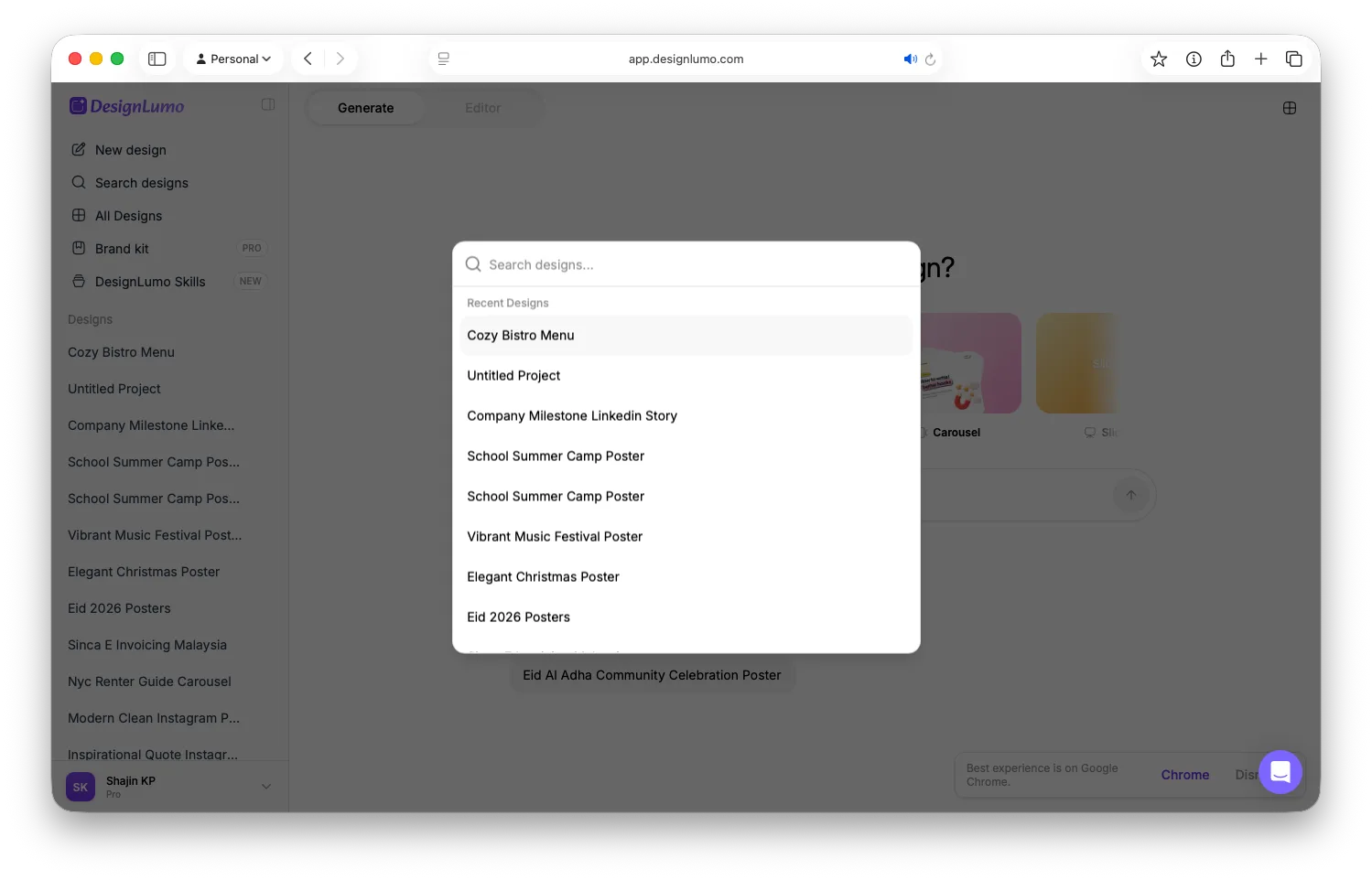The image size is (1372, 880).
Task: Click the share icon in browser toolbar
Action: (x=1227, y=59)
